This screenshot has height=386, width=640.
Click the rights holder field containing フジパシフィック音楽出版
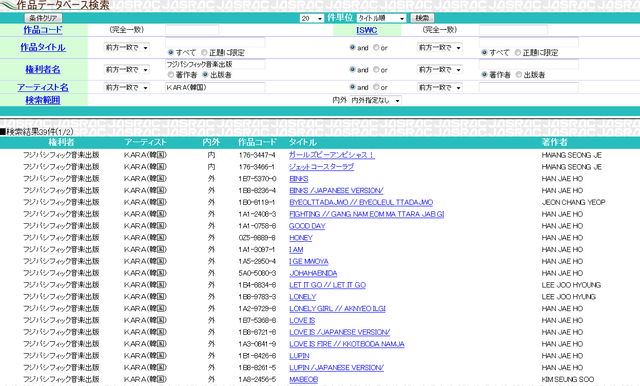[x=215, y=64]
